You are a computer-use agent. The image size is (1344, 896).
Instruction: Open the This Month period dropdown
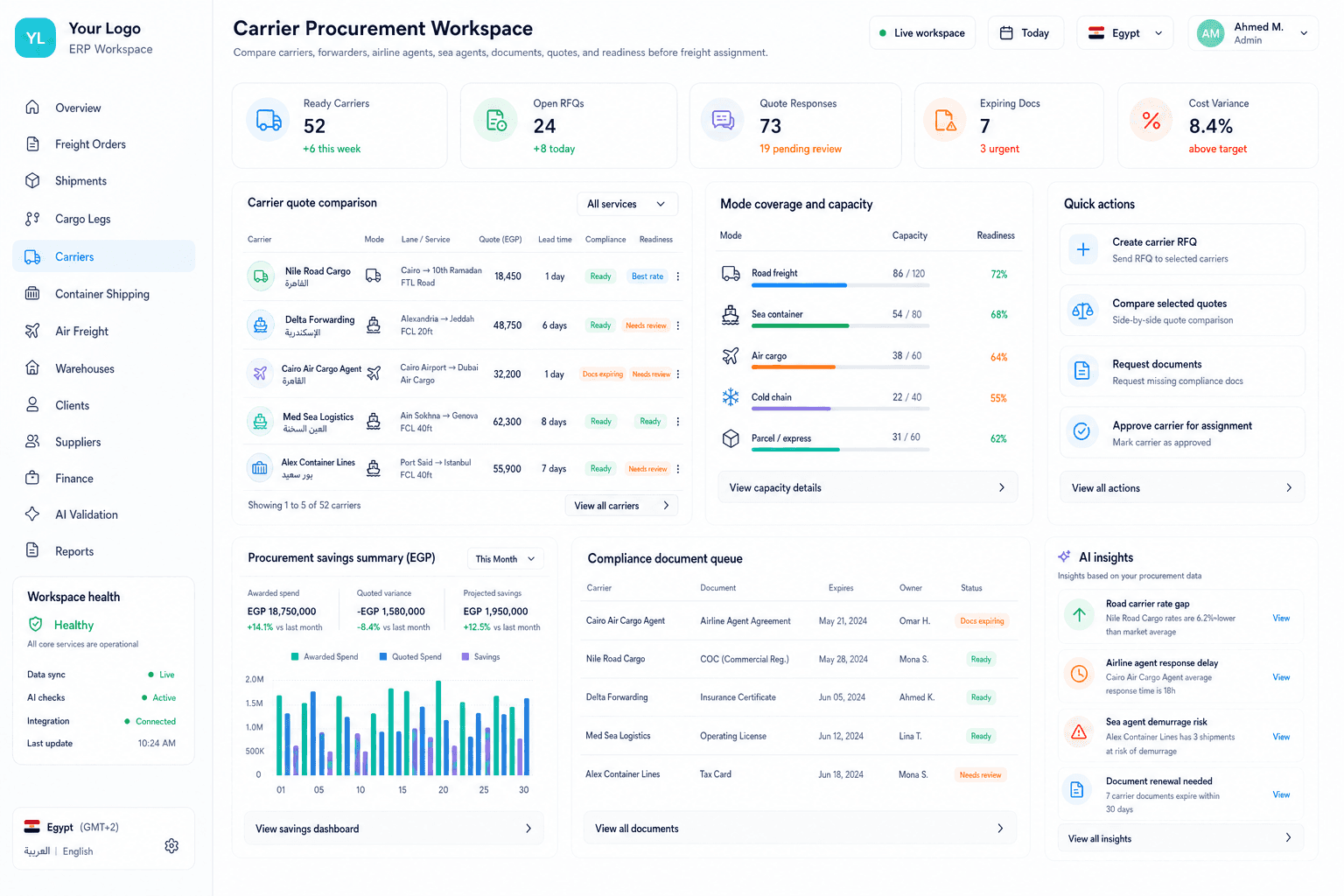point(505,559)
